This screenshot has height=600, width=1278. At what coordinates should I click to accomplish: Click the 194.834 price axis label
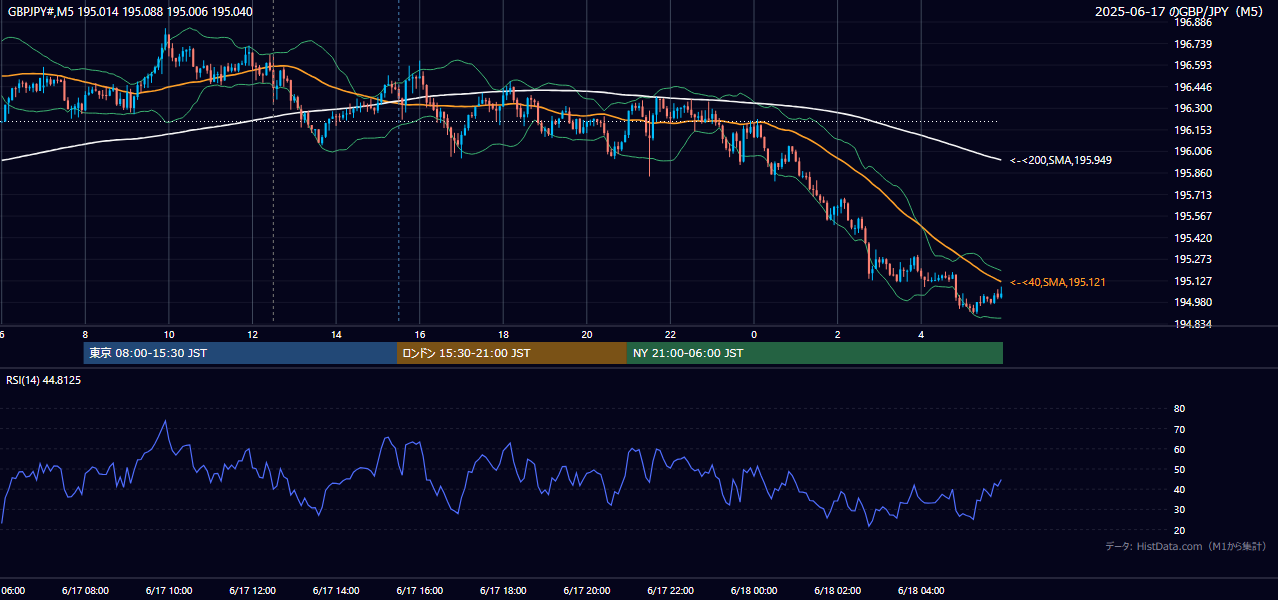point(1192,324)
